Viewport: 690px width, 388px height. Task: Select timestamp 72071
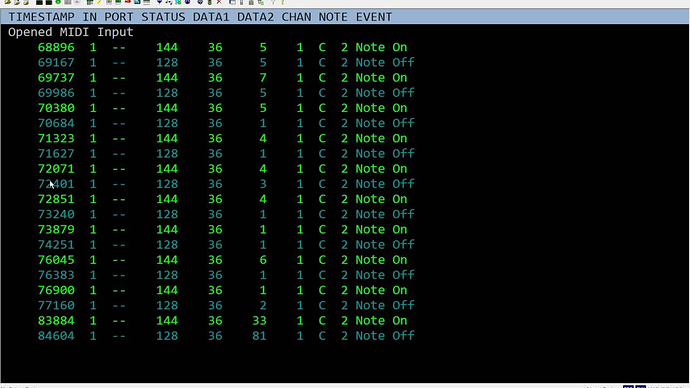point(56,168)
